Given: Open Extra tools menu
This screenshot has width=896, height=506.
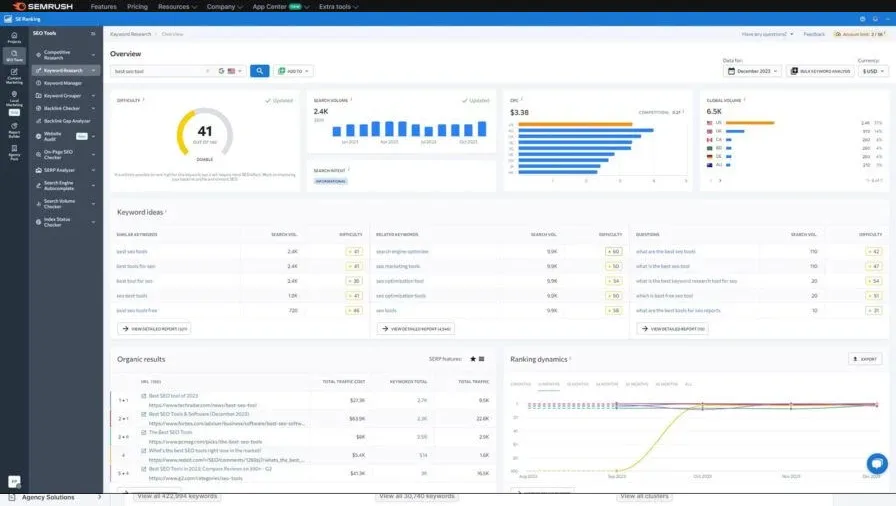Looking at the screenshot, I should 338,7.
